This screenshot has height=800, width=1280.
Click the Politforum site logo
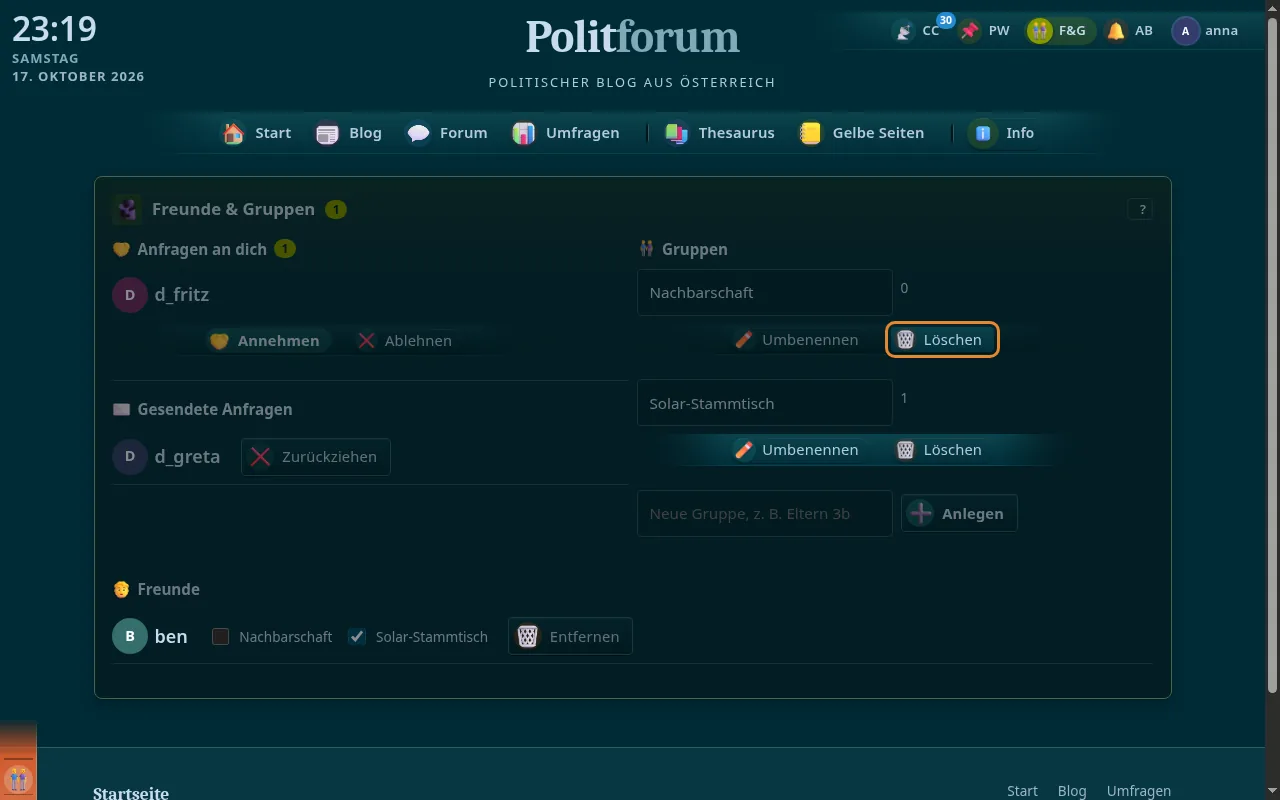click(x=633, y=37)
